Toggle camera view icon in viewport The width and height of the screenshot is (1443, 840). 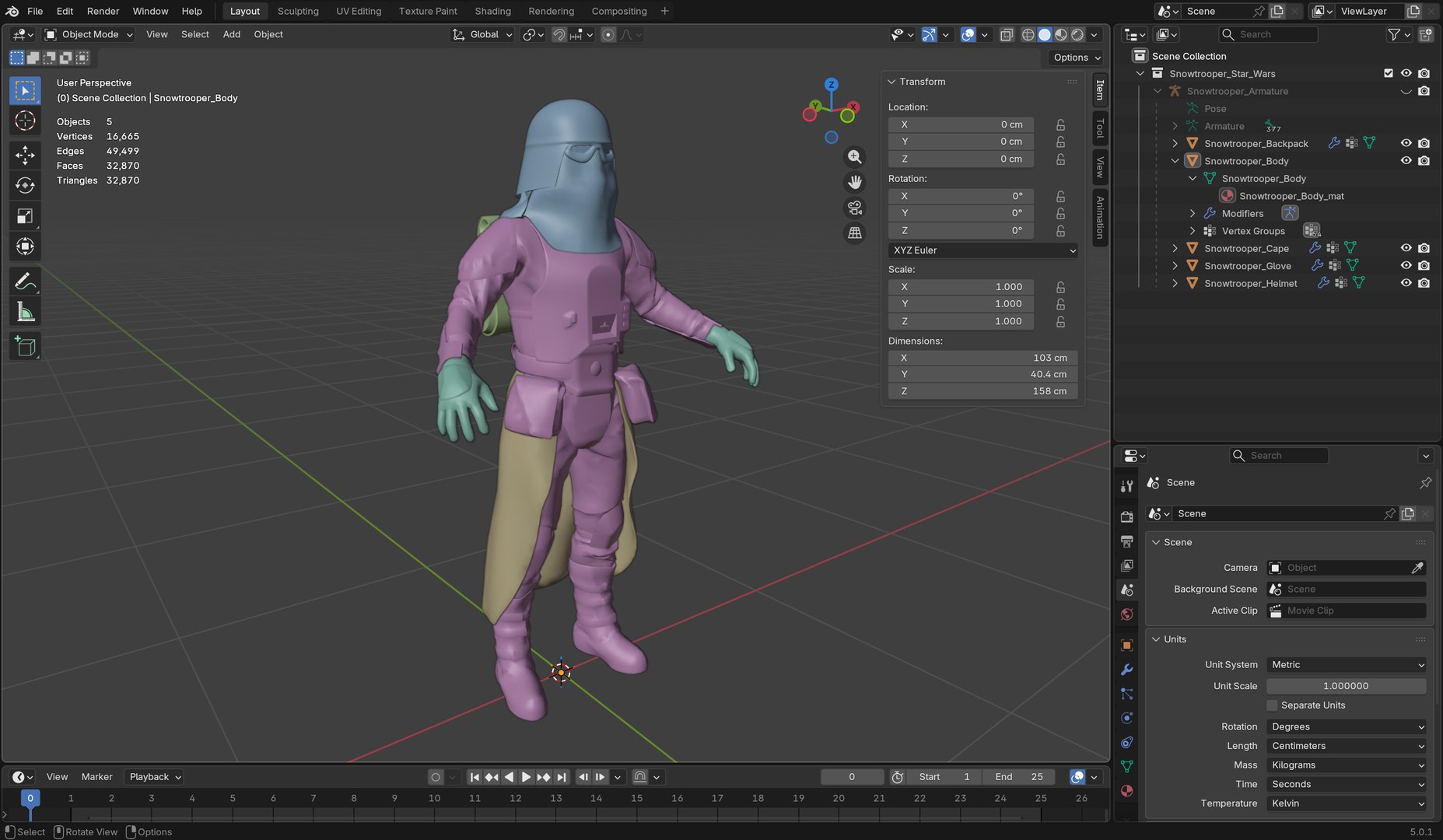click(854, 208)
